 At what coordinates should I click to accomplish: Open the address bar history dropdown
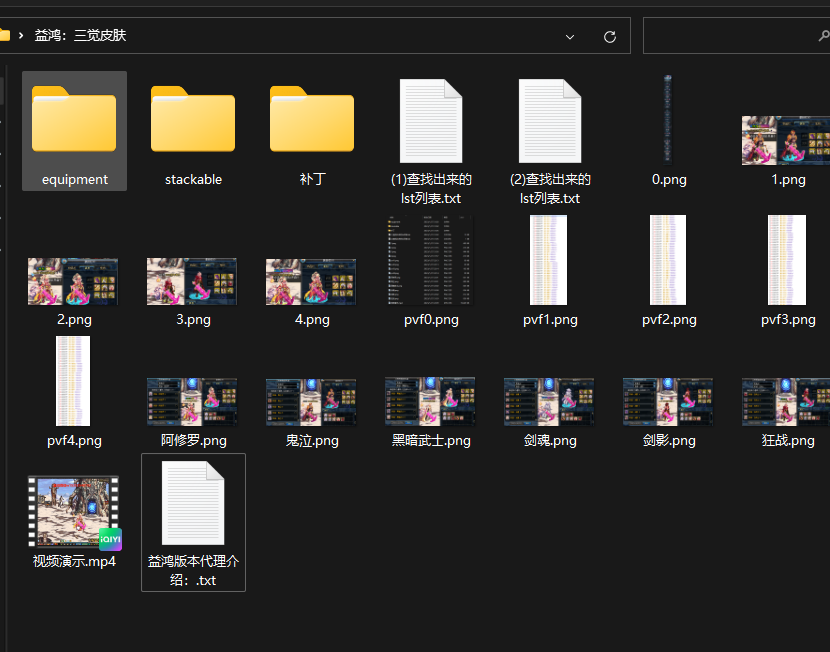570,37
